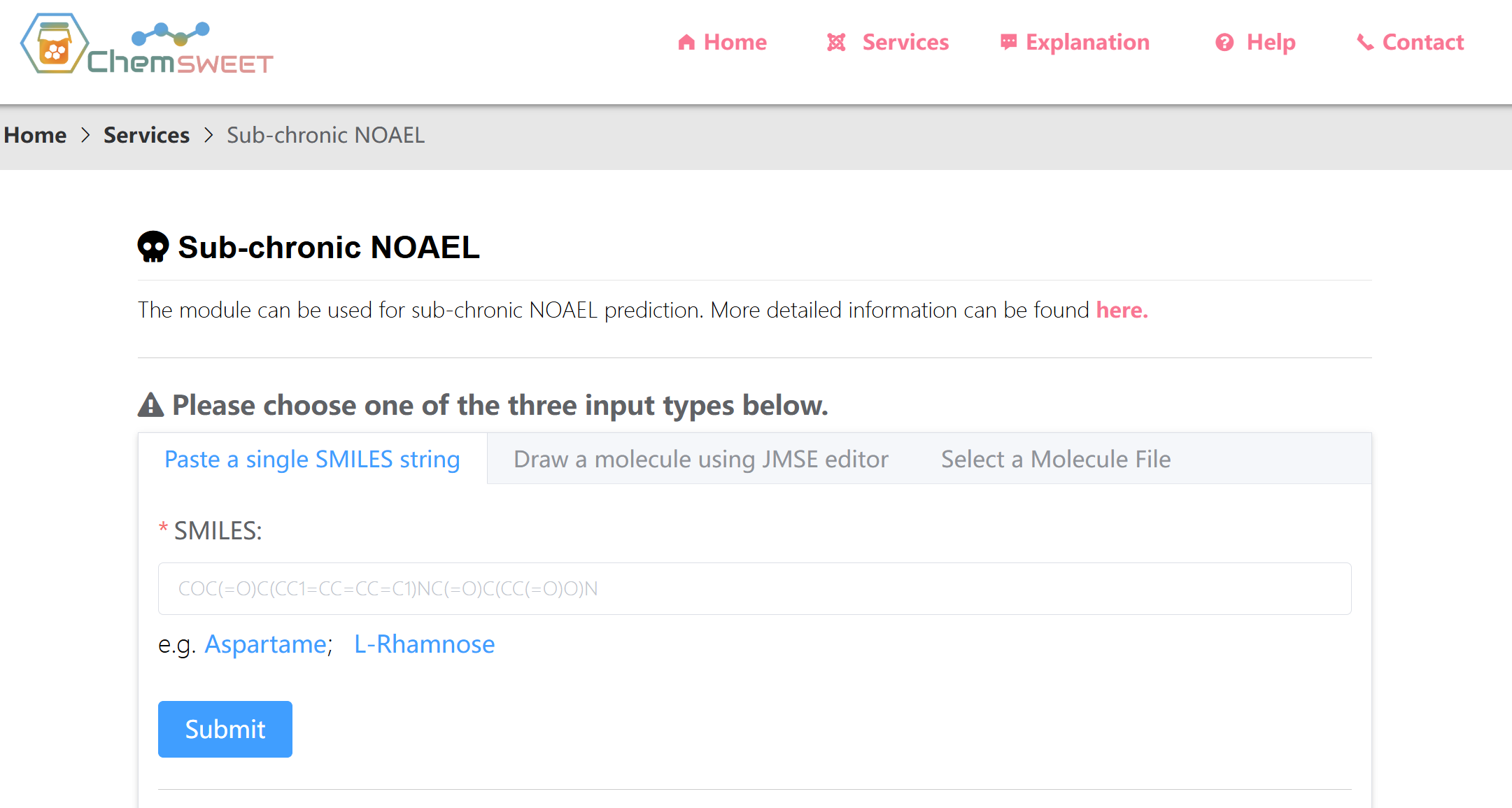Load the L-Rhamnose example
The width and height of the screenshot is (1512, 808).
click(x=424, y=644)
